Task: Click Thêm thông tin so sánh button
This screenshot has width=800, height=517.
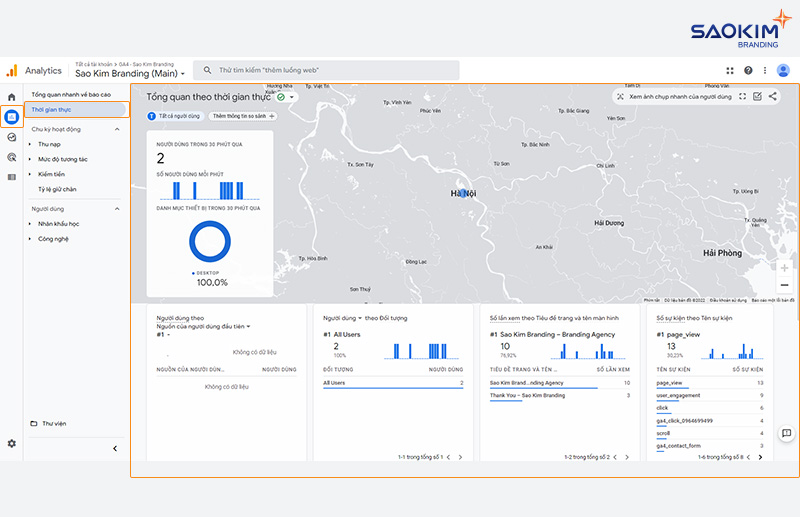Action: 243,116
